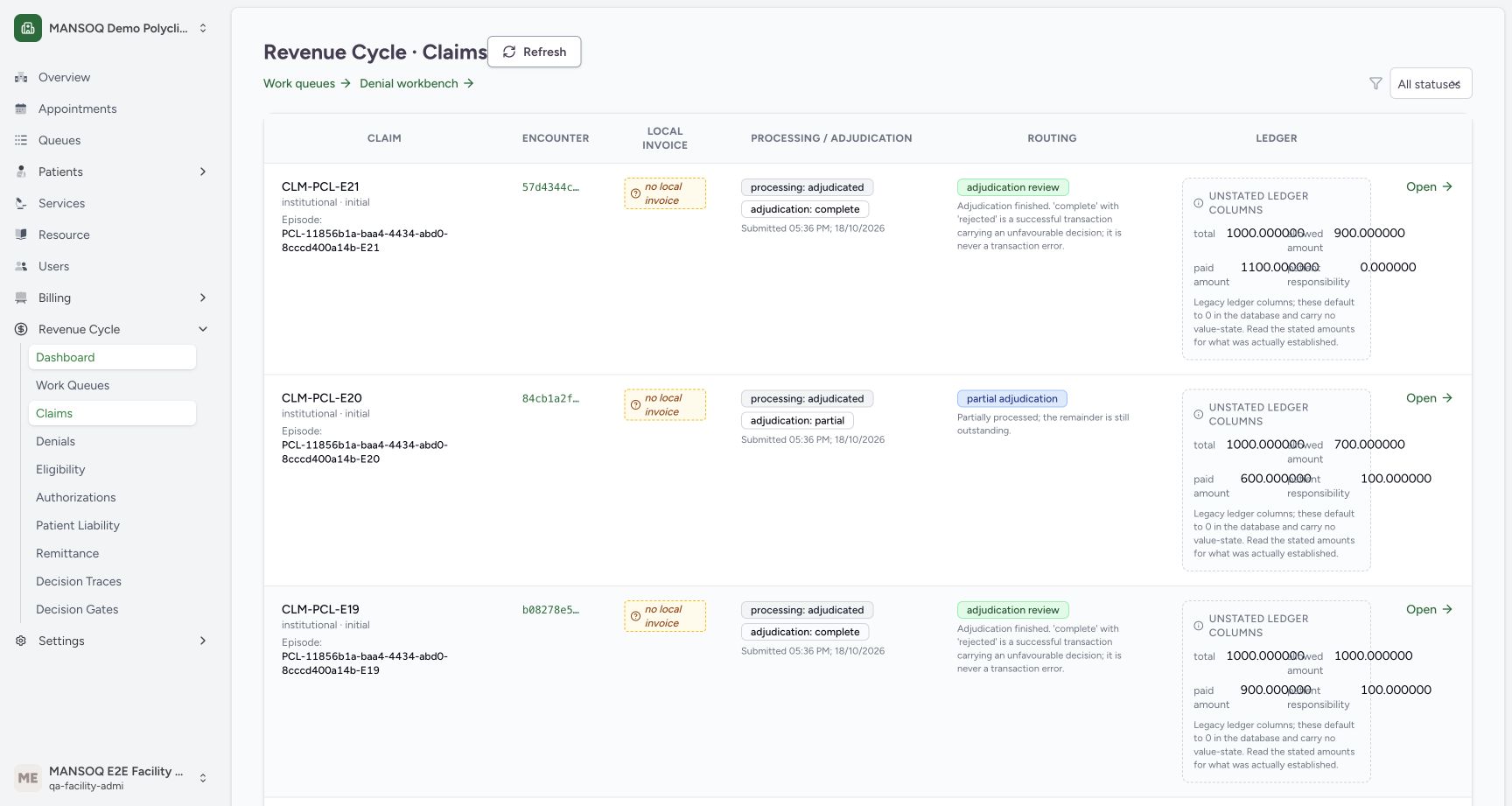Expand the Billing submenu chevron
1512x806 pixels.
(203, 298)
